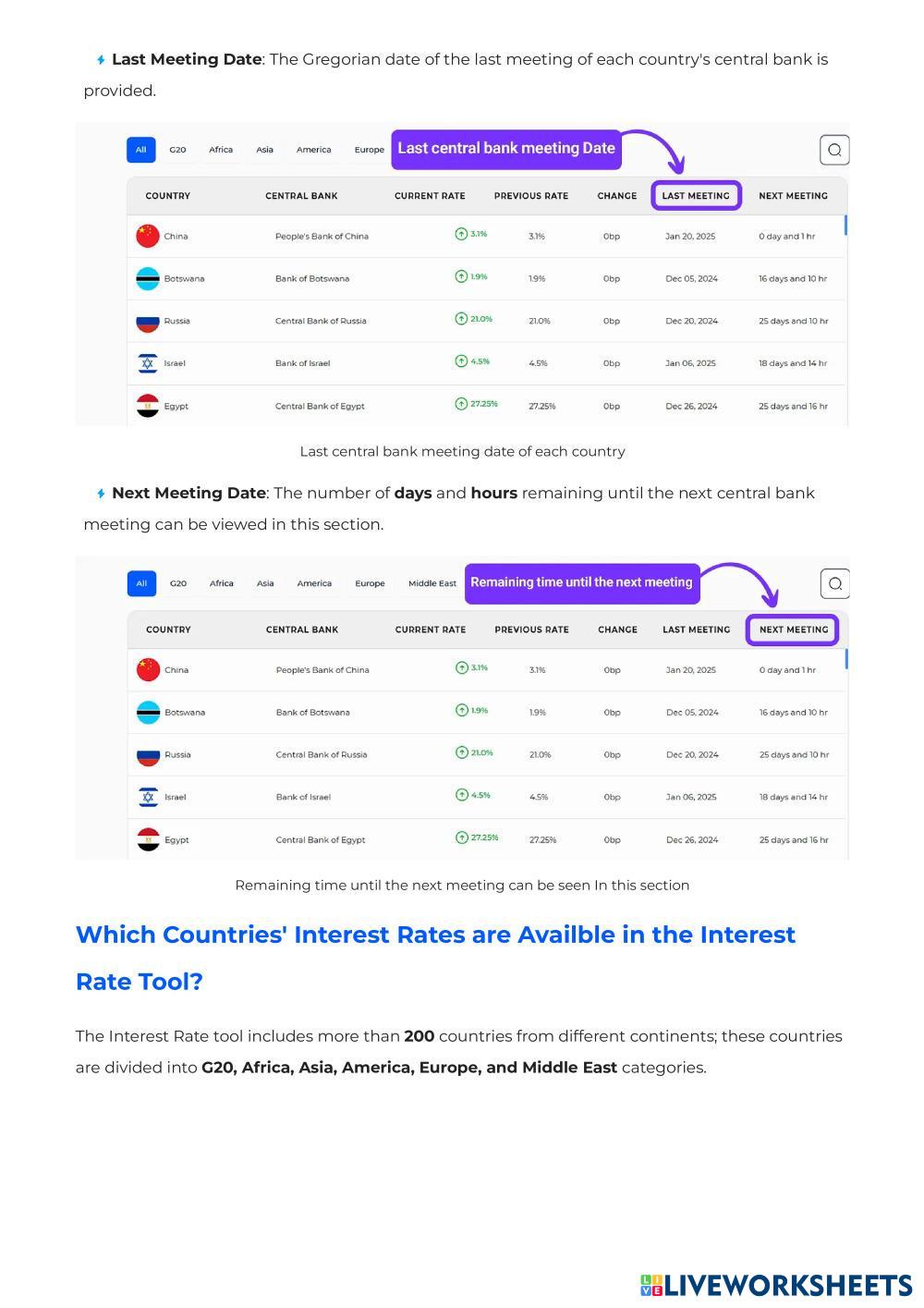The width and height of the screenshot is (924, 1308).
Task: Select the Middle East filter in lower table
Action: [432, 583]
